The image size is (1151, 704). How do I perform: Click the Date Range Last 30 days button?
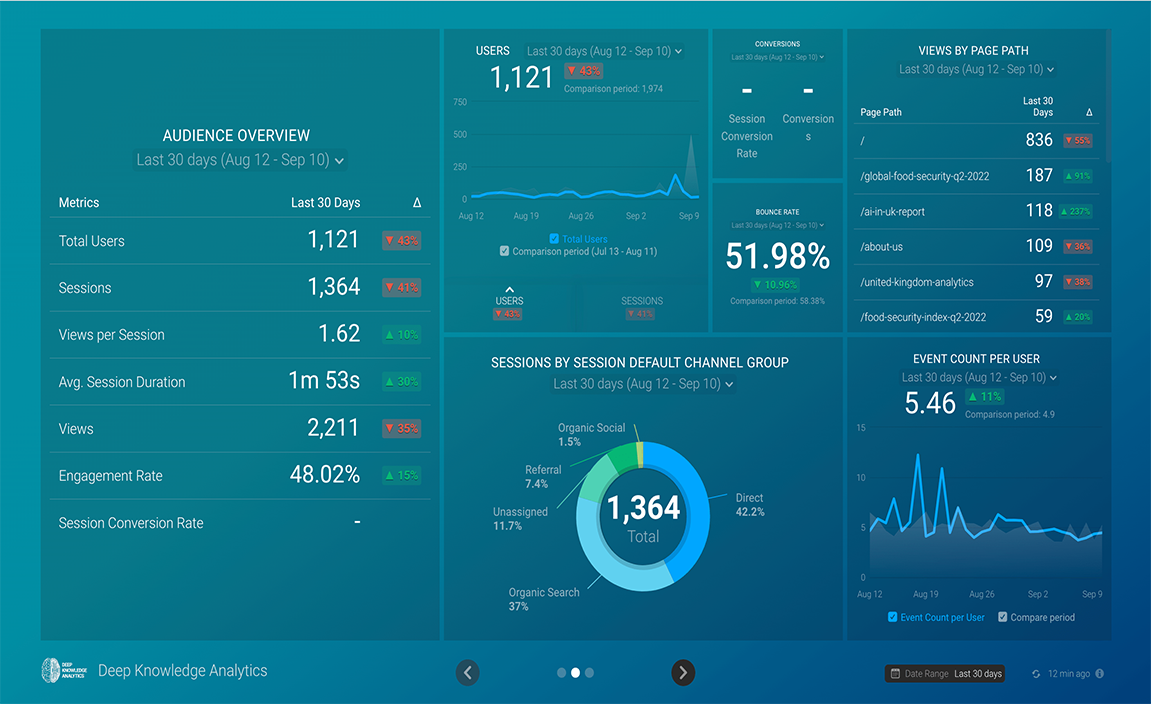coord(945,674)
